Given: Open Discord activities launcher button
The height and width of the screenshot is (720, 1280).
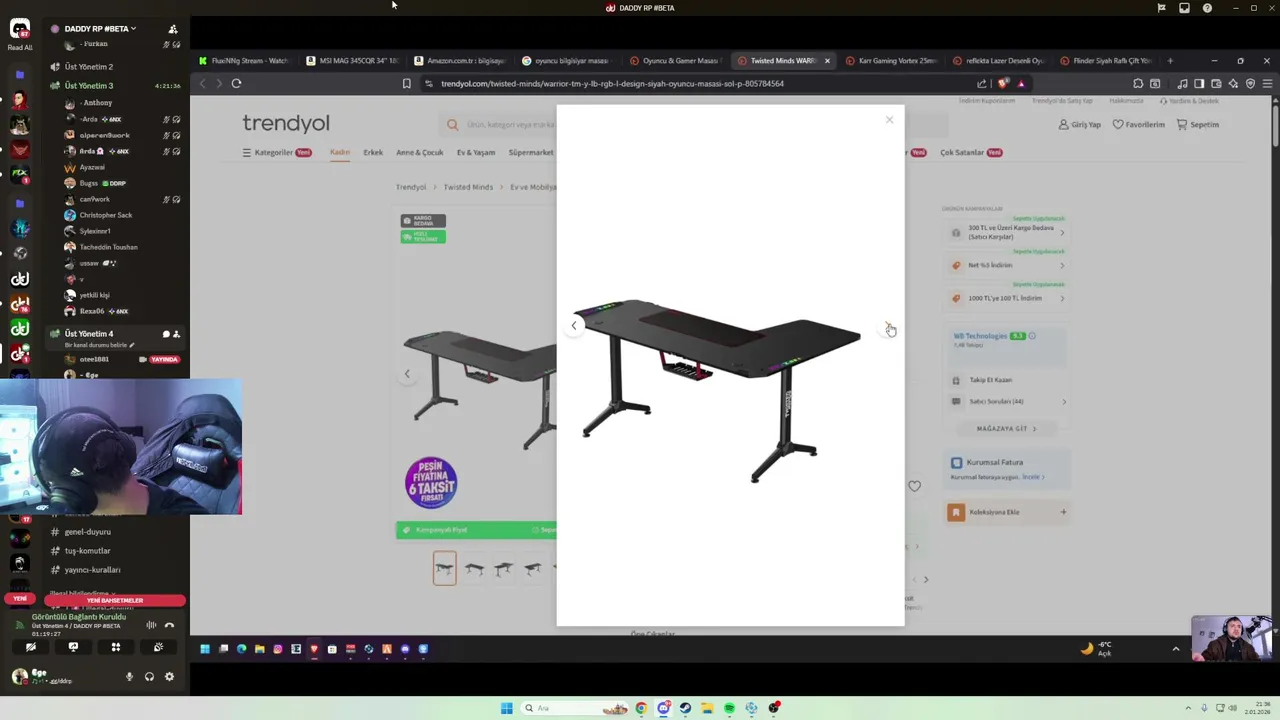Looking at the screenshot, I should (115, 647).
